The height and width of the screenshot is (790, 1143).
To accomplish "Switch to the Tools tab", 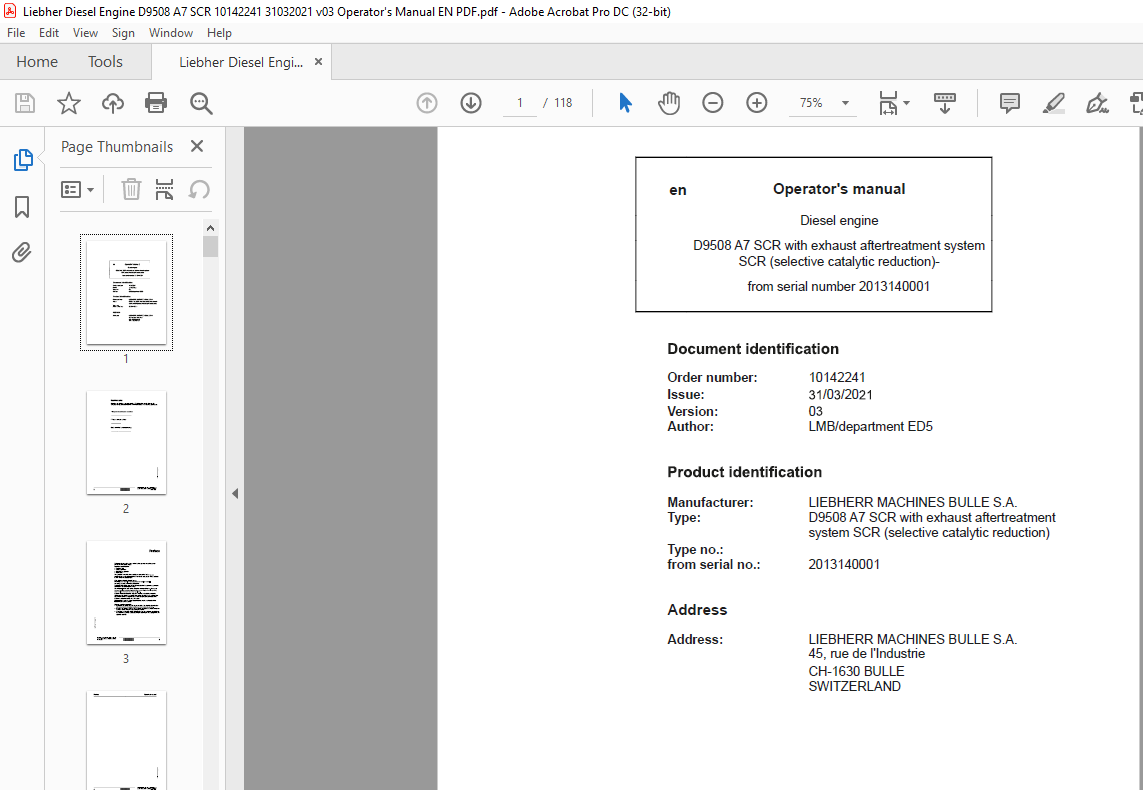I will 106,62.
